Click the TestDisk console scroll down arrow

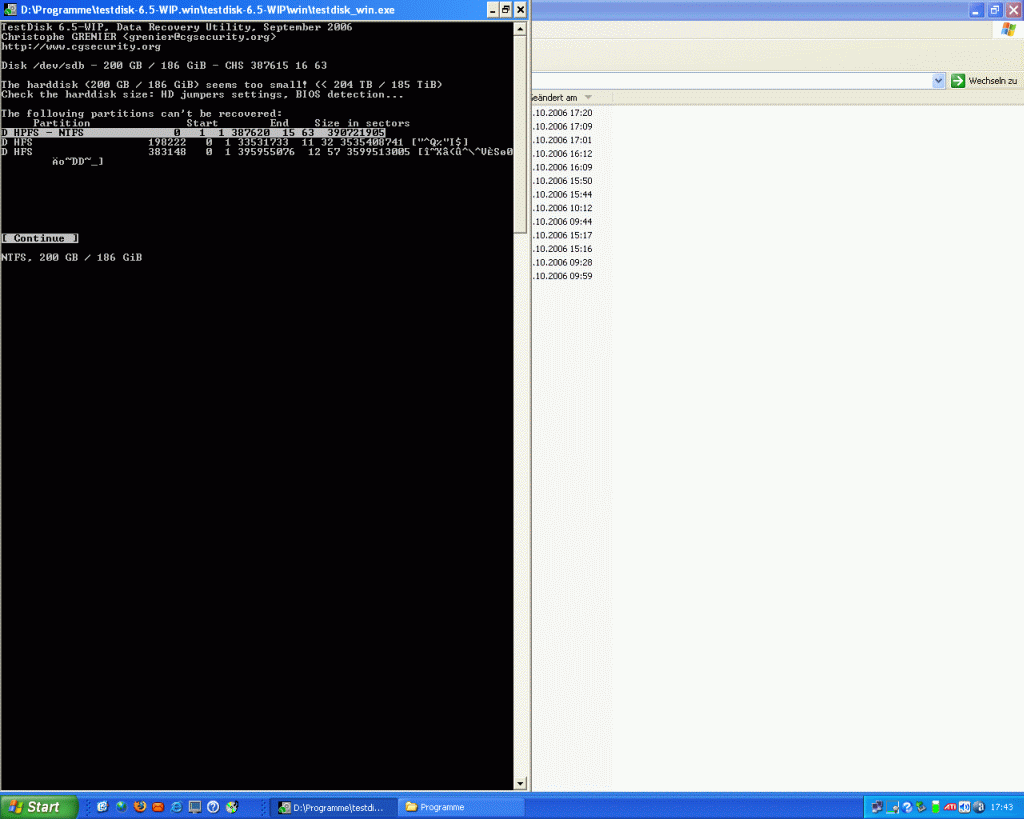click(x=520, y=783)
